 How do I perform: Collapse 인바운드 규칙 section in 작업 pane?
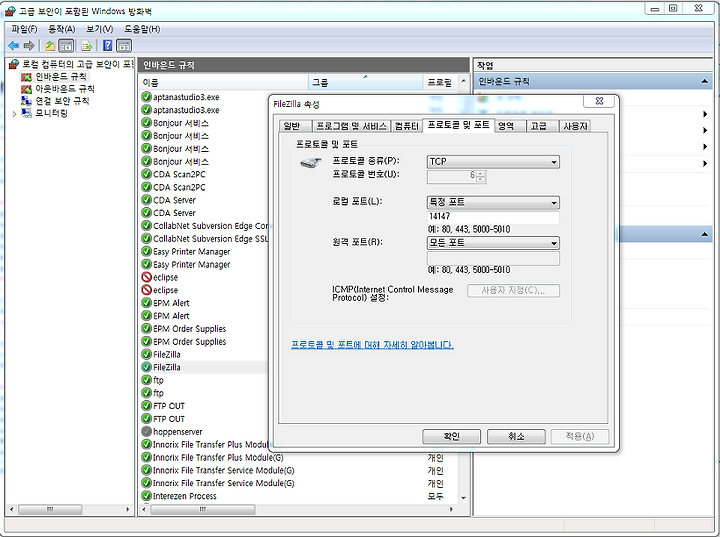[704, 82]
